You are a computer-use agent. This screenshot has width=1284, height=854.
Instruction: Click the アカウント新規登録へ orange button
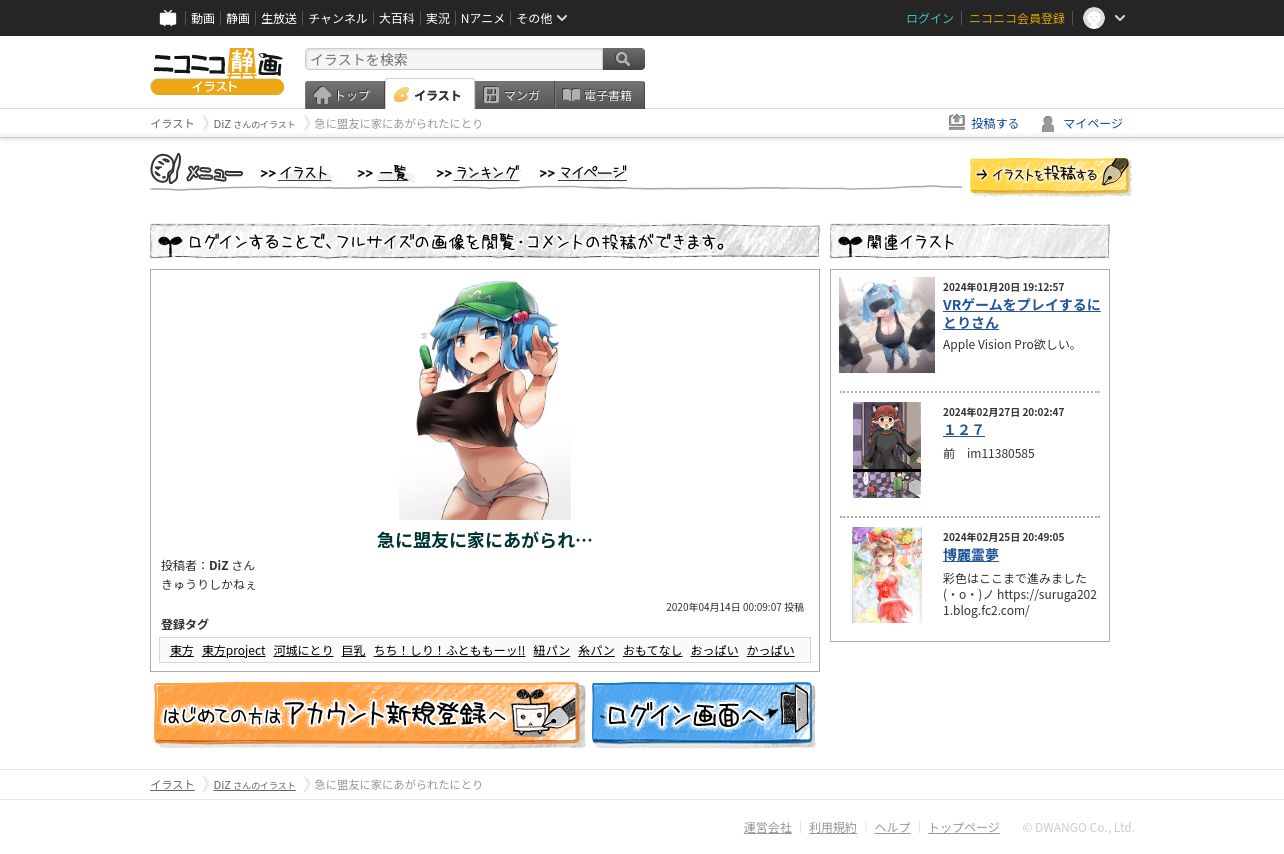pyautogui.click(x=368, y=715)
